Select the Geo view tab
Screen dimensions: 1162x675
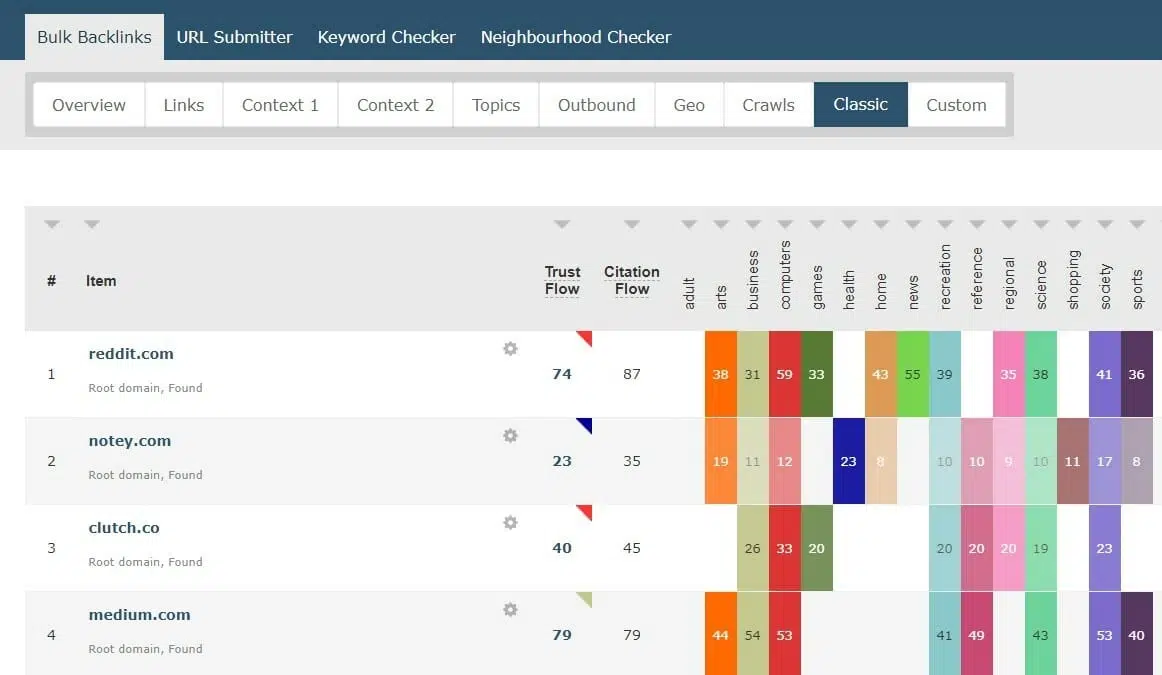tap(689, 104)
